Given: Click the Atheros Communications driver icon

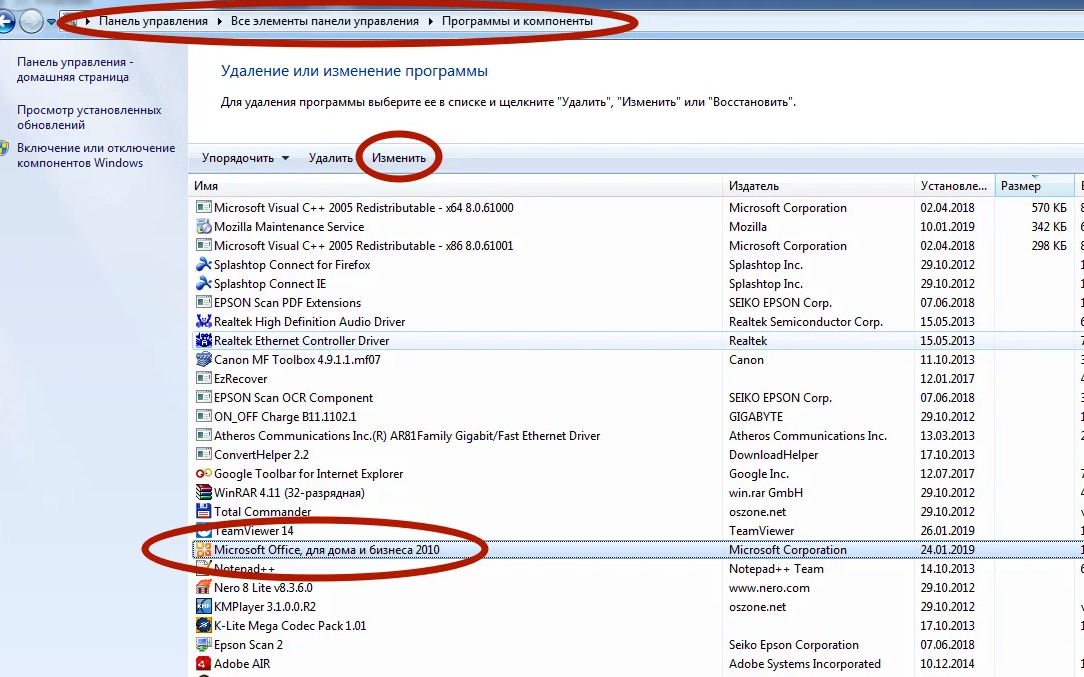Looking at the screenshot, I should 203,435.
